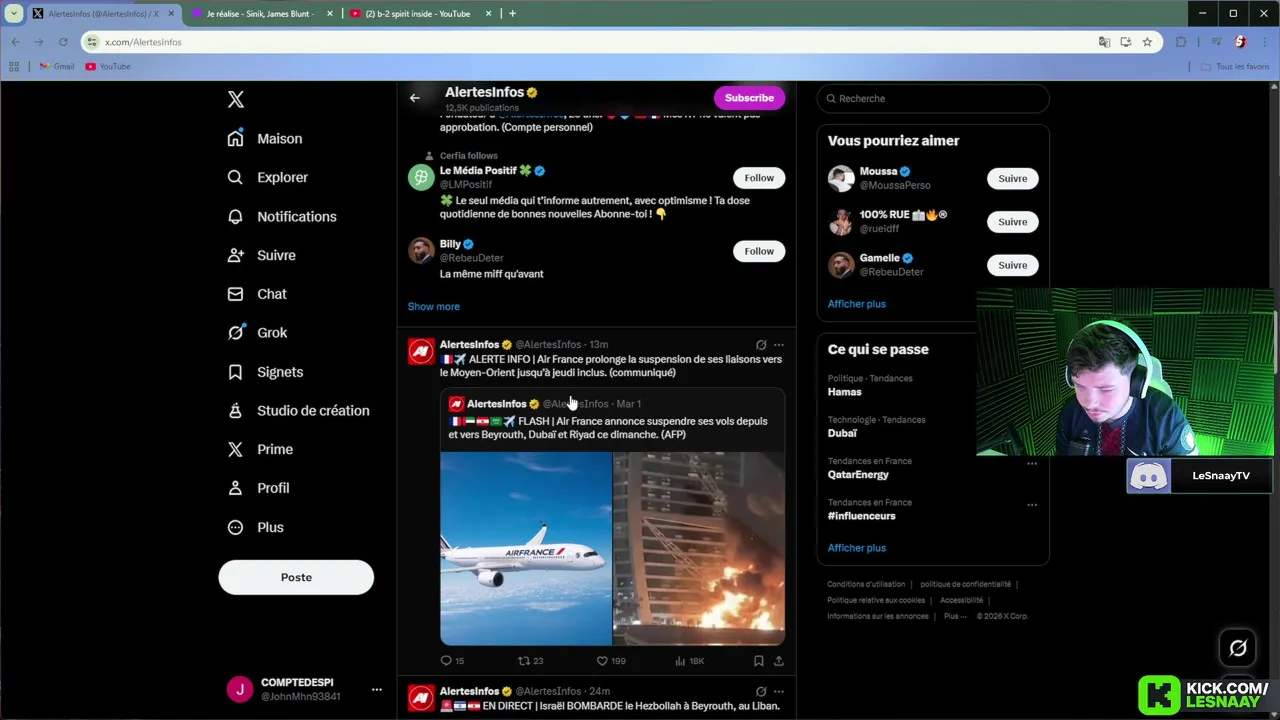The image size is (1280, 720).
Task: Open Grok in sidebar
Action: pyautogui.click(x=257, y=333)
